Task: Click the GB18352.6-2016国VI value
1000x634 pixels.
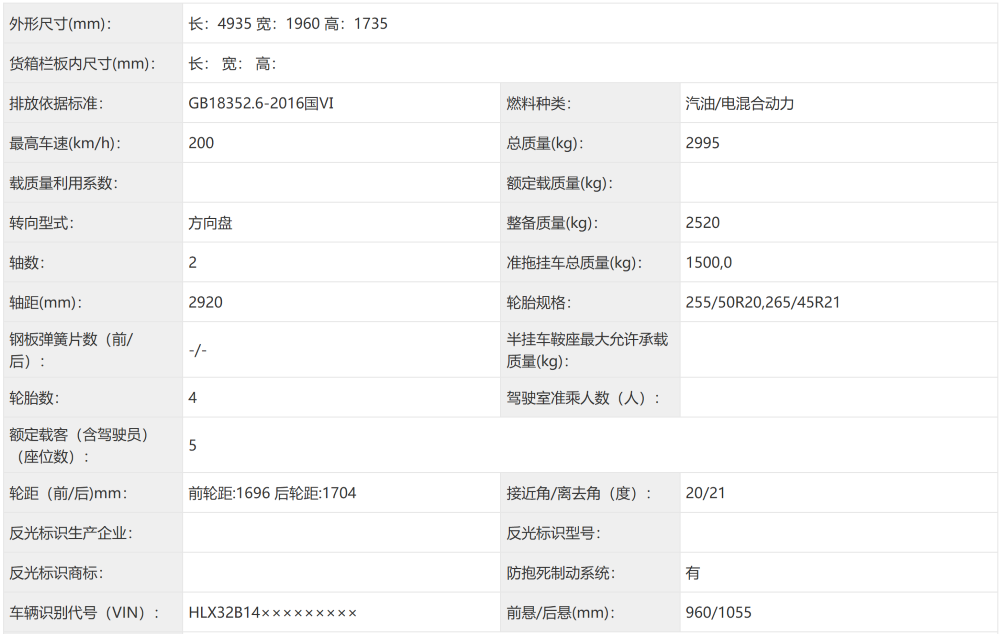Action: [x=261, y=103]
